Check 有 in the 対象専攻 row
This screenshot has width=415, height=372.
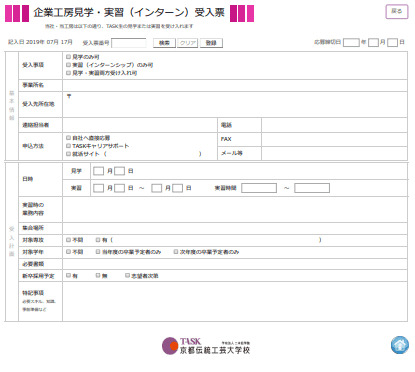pos(98,240)
